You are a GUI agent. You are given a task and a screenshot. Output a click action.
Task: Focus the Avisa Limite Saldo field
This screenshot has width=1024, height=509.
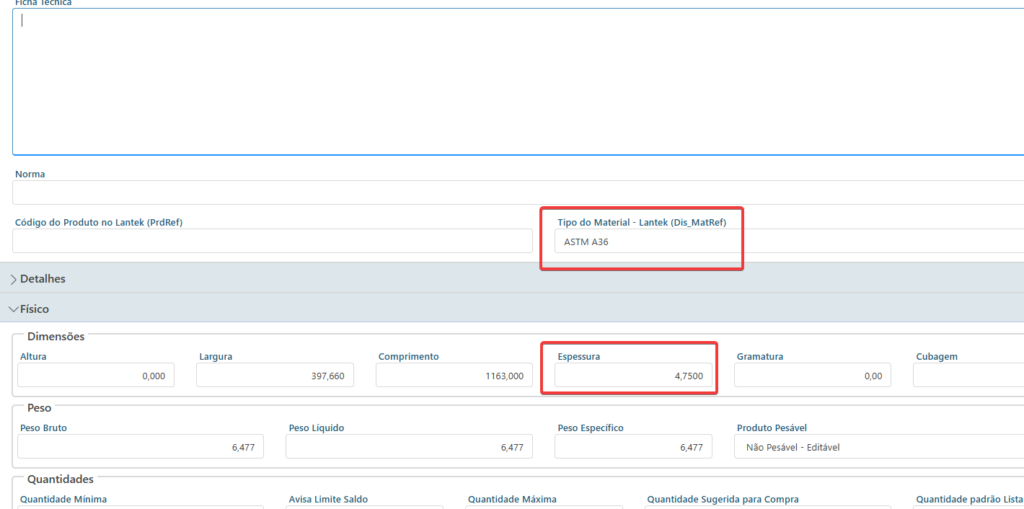tap(364, 506)
